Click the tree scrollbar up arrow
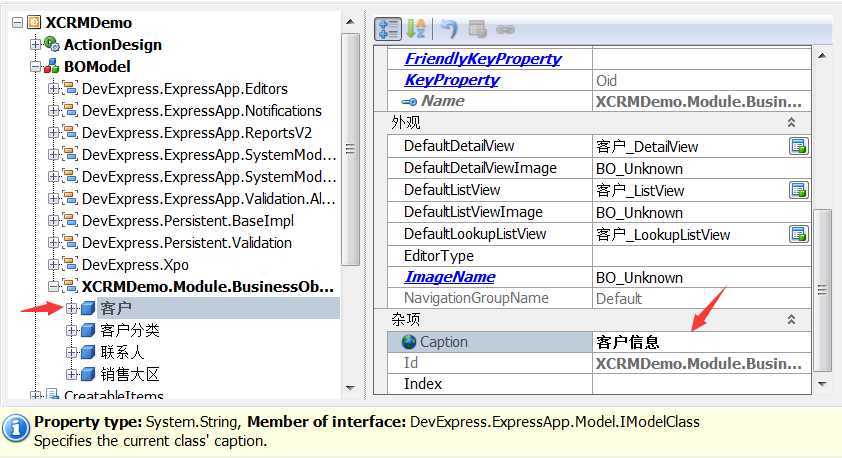This screenshot has width=842, height=458. coord(350,22)
